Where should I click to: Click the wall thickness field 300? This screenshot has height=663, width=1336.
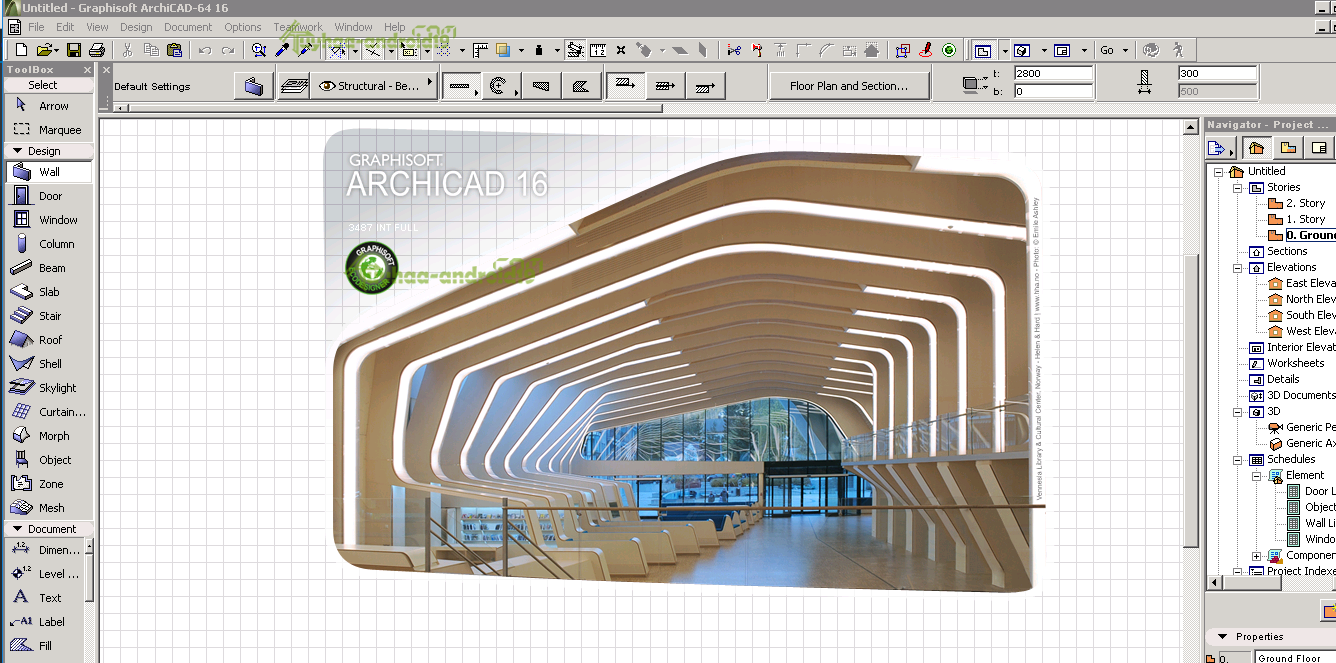[1217, 74]
